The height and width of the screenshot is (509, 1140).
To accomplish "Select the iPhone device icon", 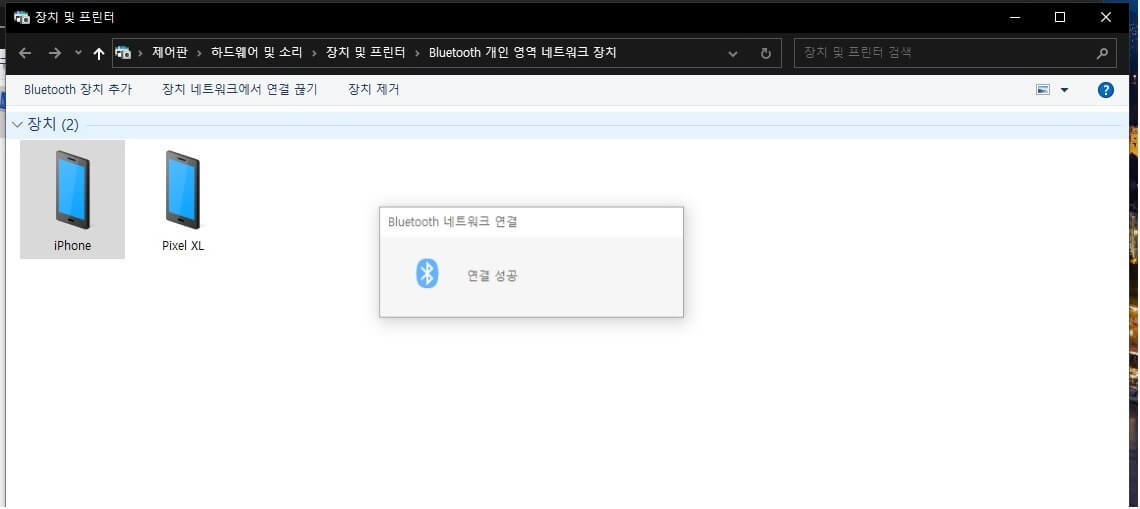I will [x=73, y=190].
